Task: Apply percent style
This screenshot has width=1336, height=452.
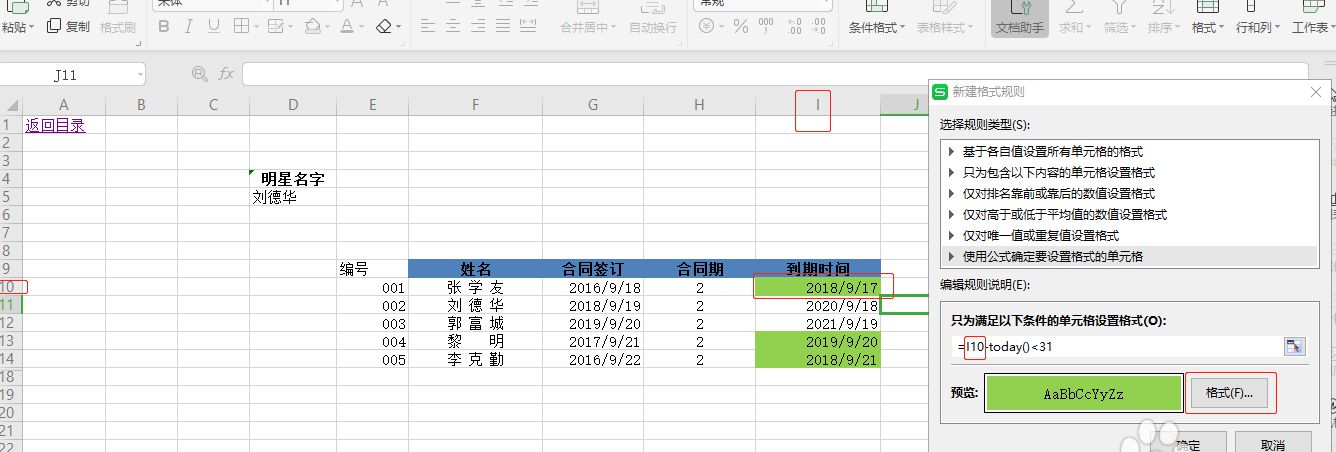Action: [x=741, y=27]
